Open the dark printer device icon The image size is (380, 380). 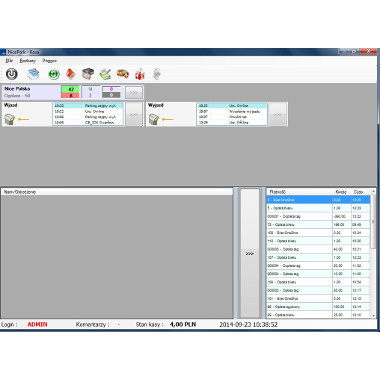coord(88,74)
